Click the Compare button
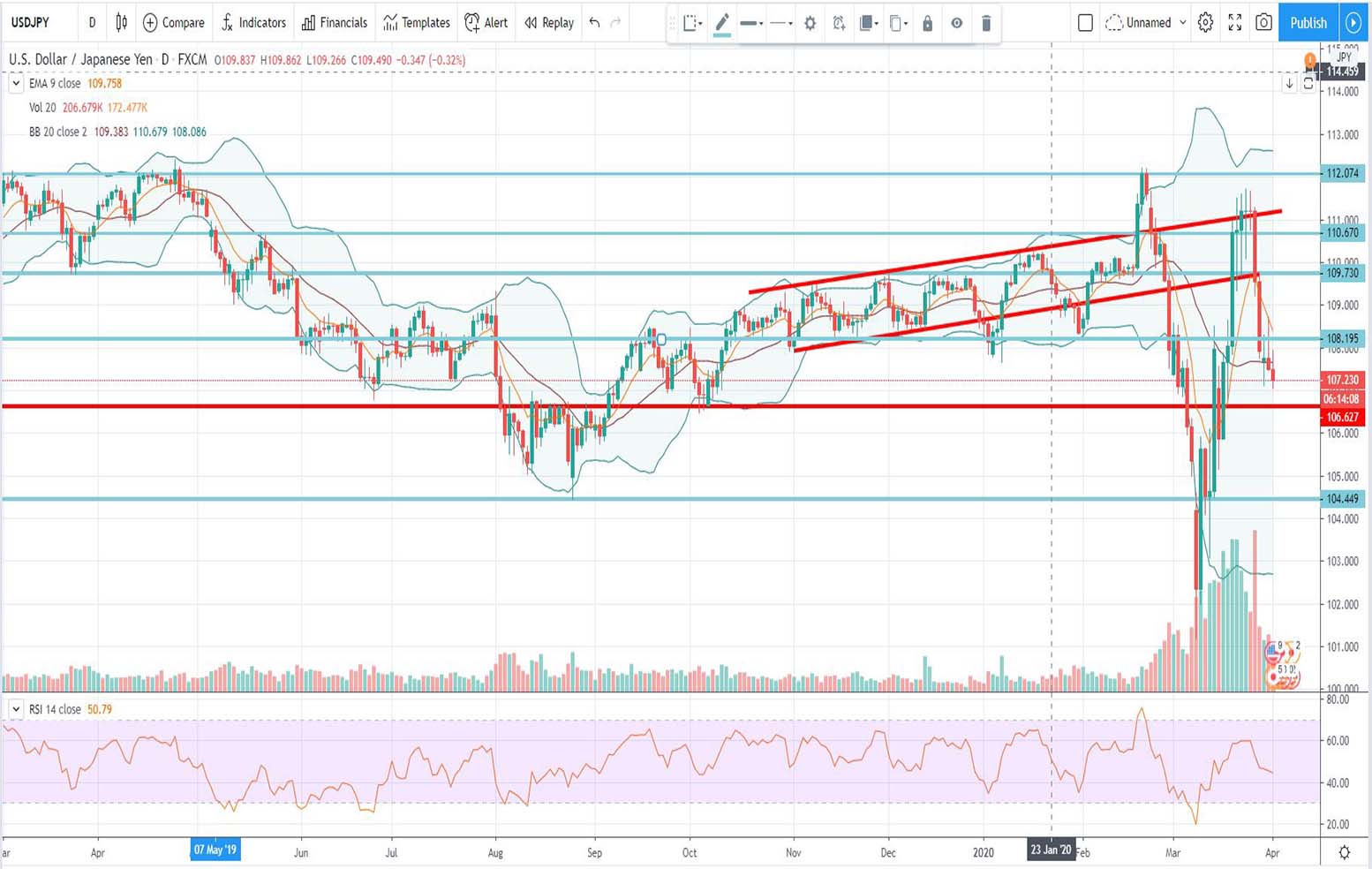The height and width of the screenshot is (869, 1372). click(173, 23)
